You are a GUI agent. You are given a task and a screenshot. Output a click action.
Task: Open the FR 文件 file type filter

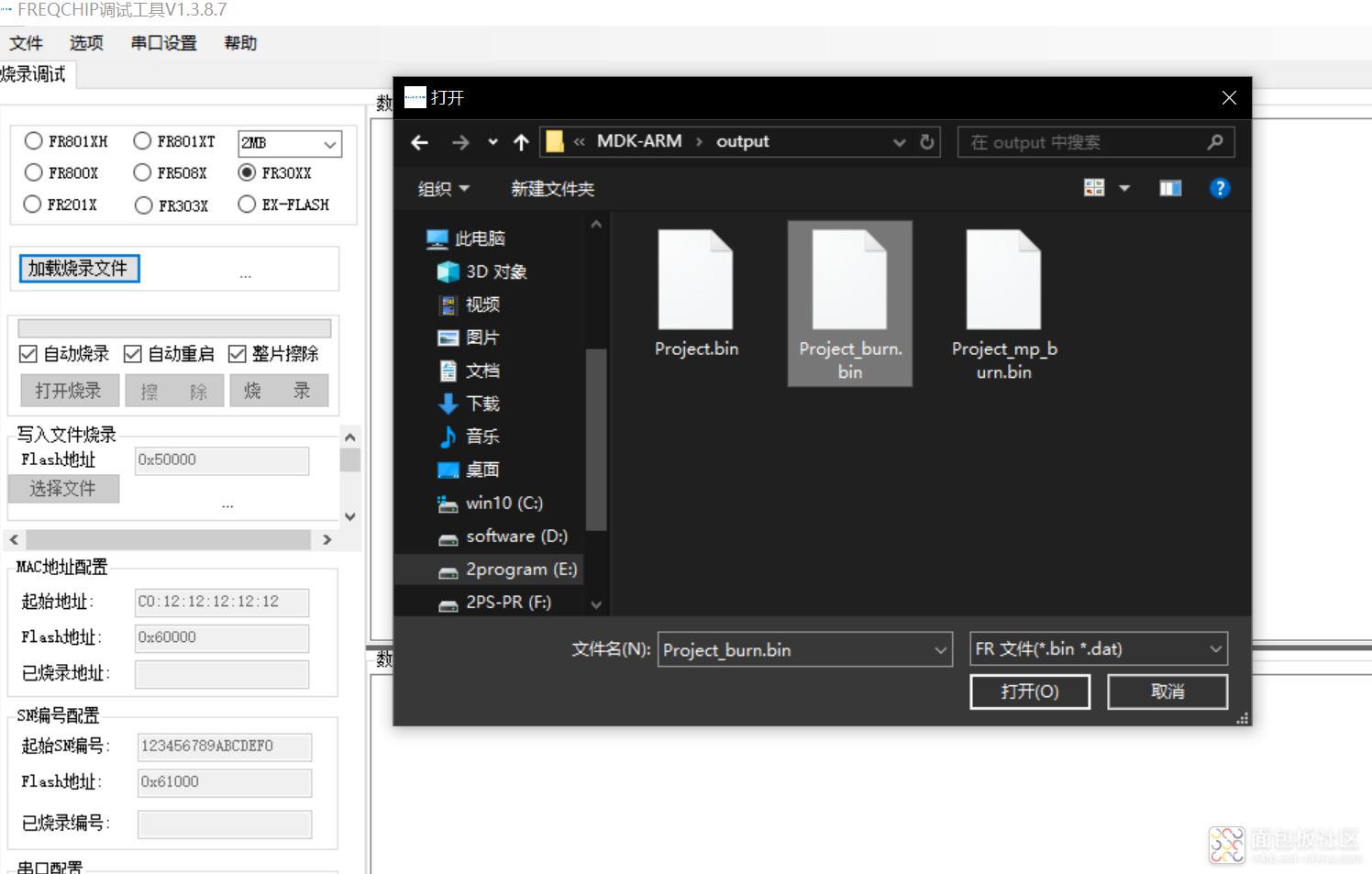1099,648
